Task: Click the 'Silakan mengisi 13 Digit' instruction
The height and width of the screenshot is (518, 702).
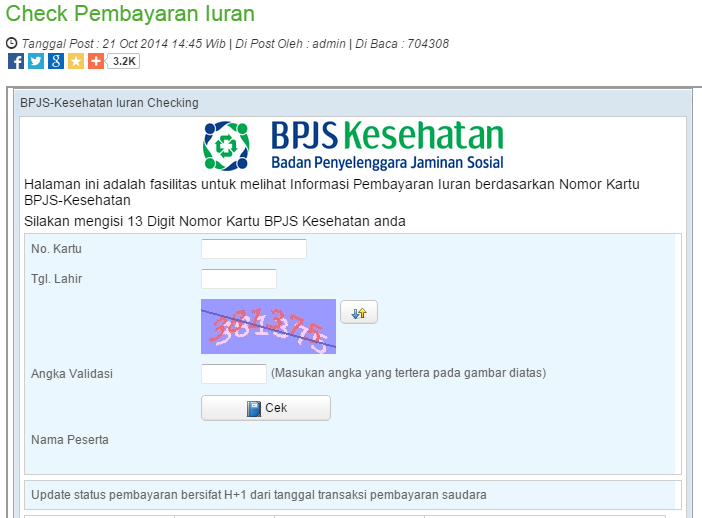Action: tap(215, 221)
